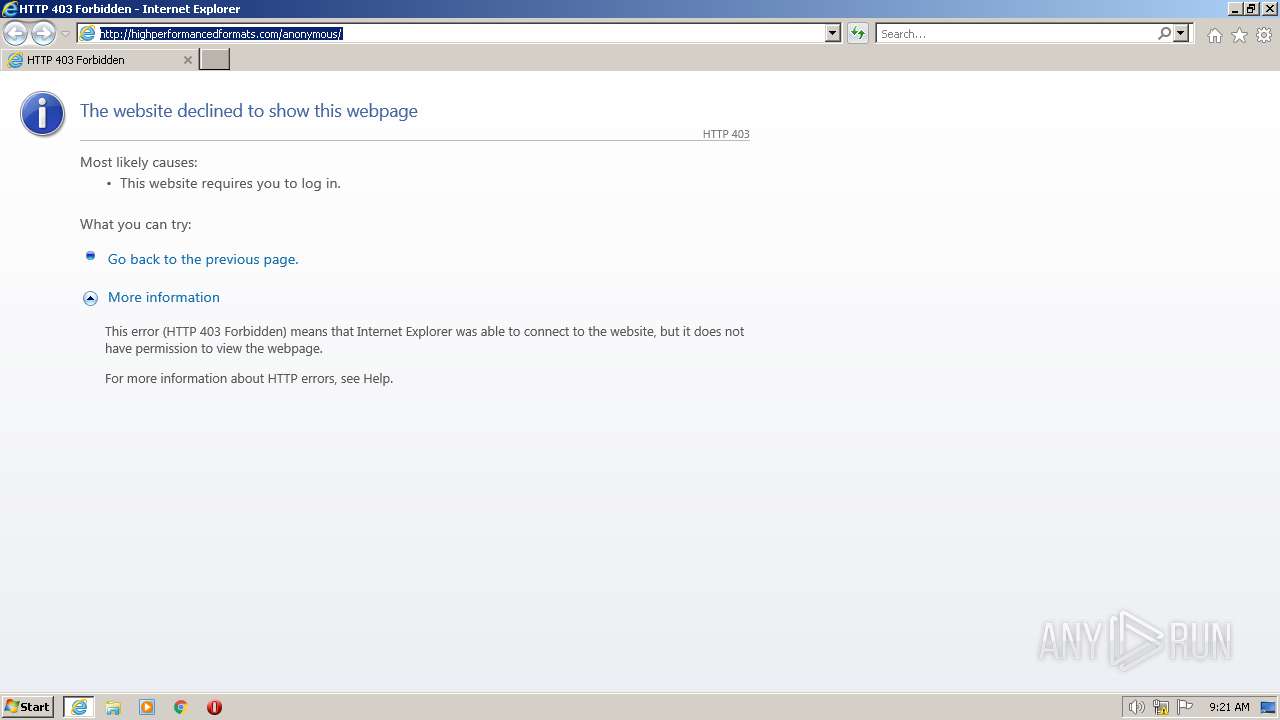Click the Refresh page icon
This screenshot has width=1280, height=720.
point(857,33)
